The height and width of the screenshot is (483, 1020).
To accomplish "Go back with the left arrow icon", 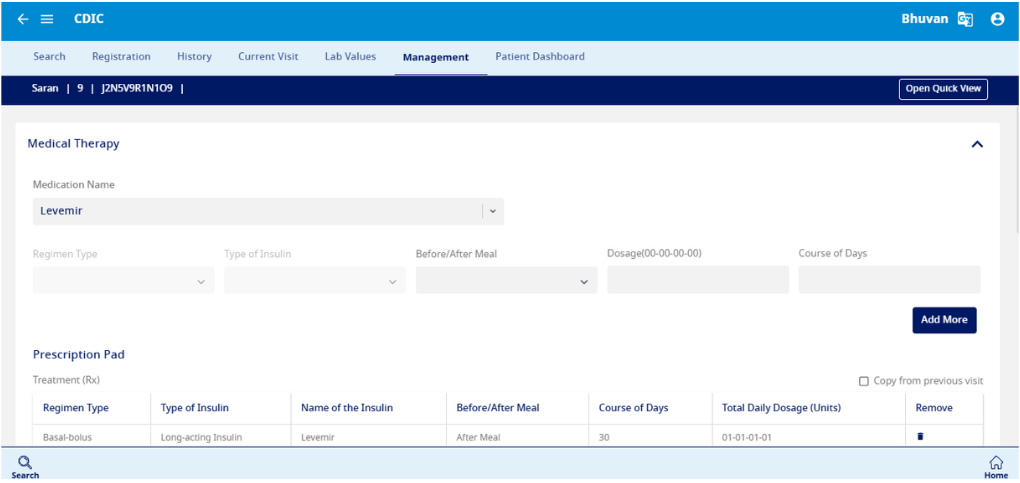I will [x=23, y=20].
